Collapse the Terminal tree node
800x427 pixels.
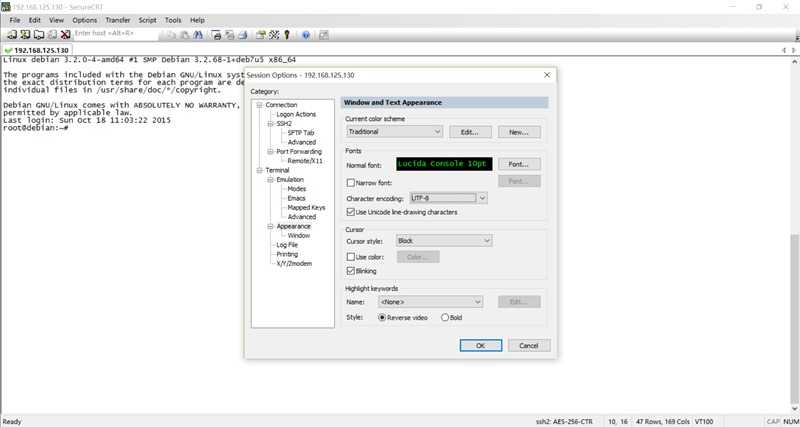pos(259,170)
